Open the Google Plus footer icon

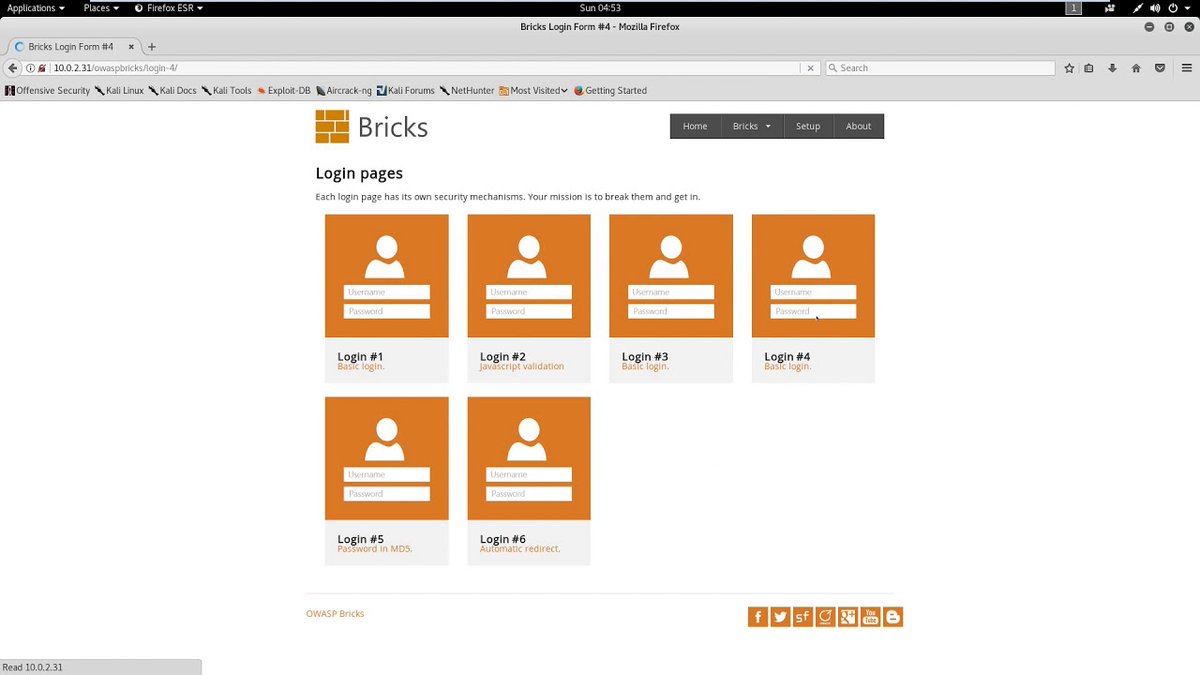pyautogui.click(x=848, y=617)
